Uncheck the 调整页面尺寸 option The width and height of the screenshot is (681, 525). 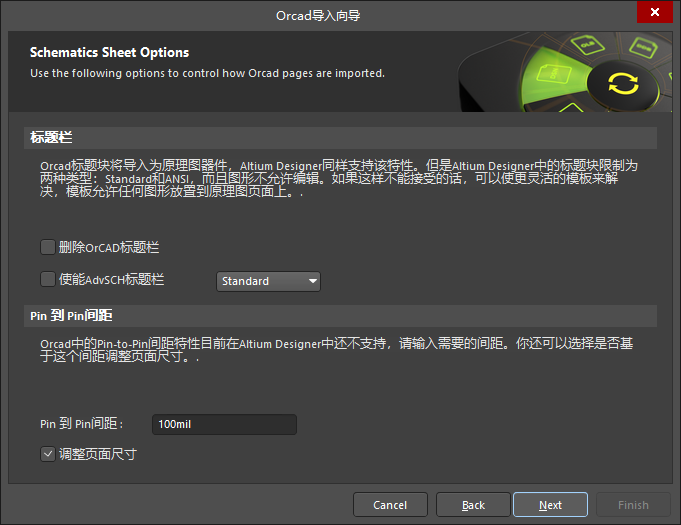[x=48, y=454]
